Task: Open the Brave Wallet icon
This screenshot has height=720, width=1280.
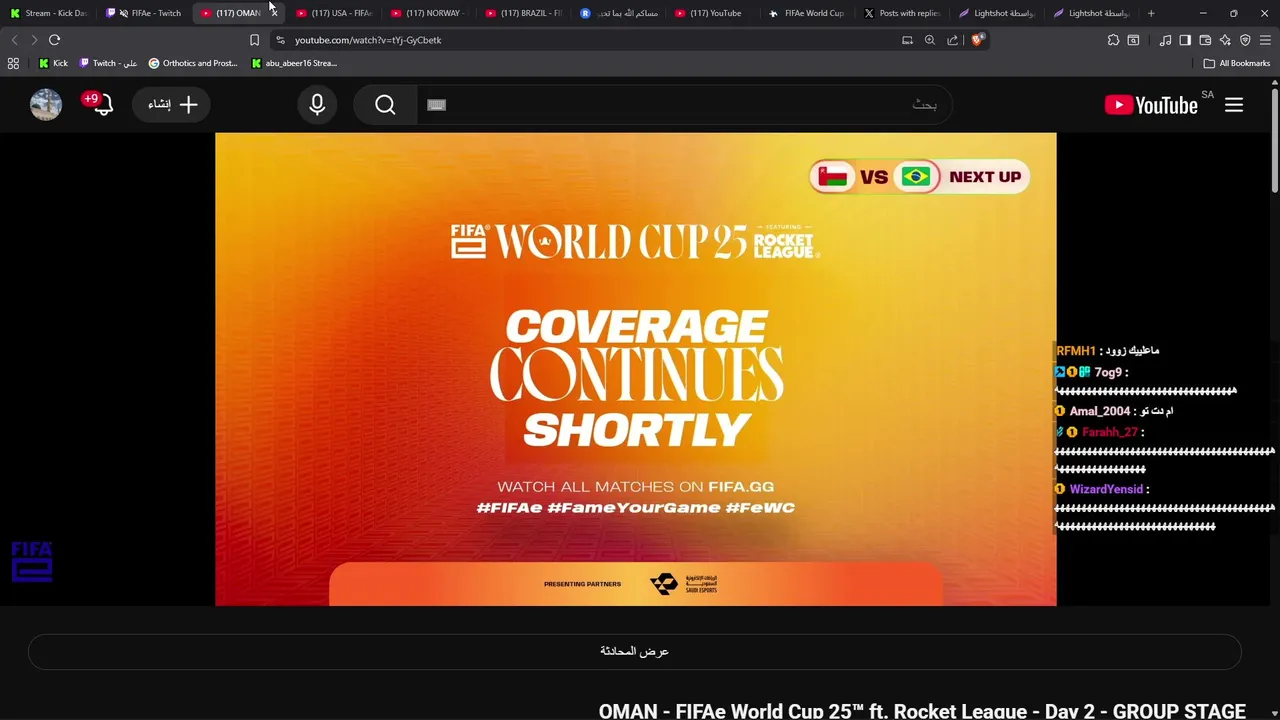Action: (x=1205, y=40)
